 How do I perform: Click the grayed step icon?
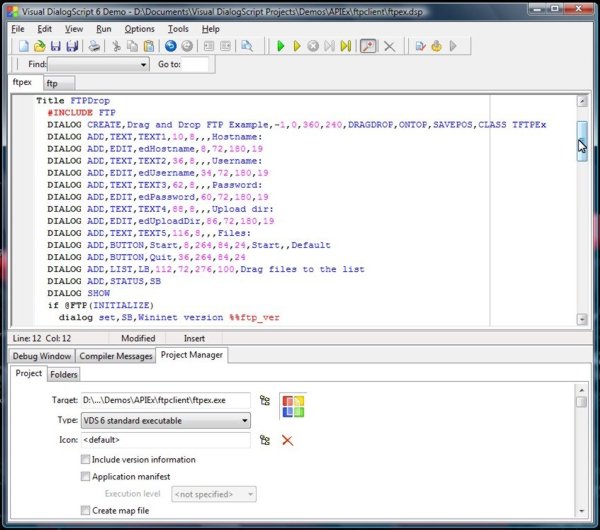coord(329,46)
